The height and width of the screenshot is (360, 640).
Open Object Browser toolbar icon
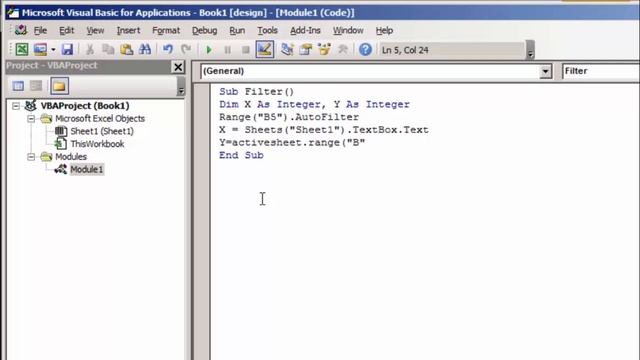tap(324, 50)
